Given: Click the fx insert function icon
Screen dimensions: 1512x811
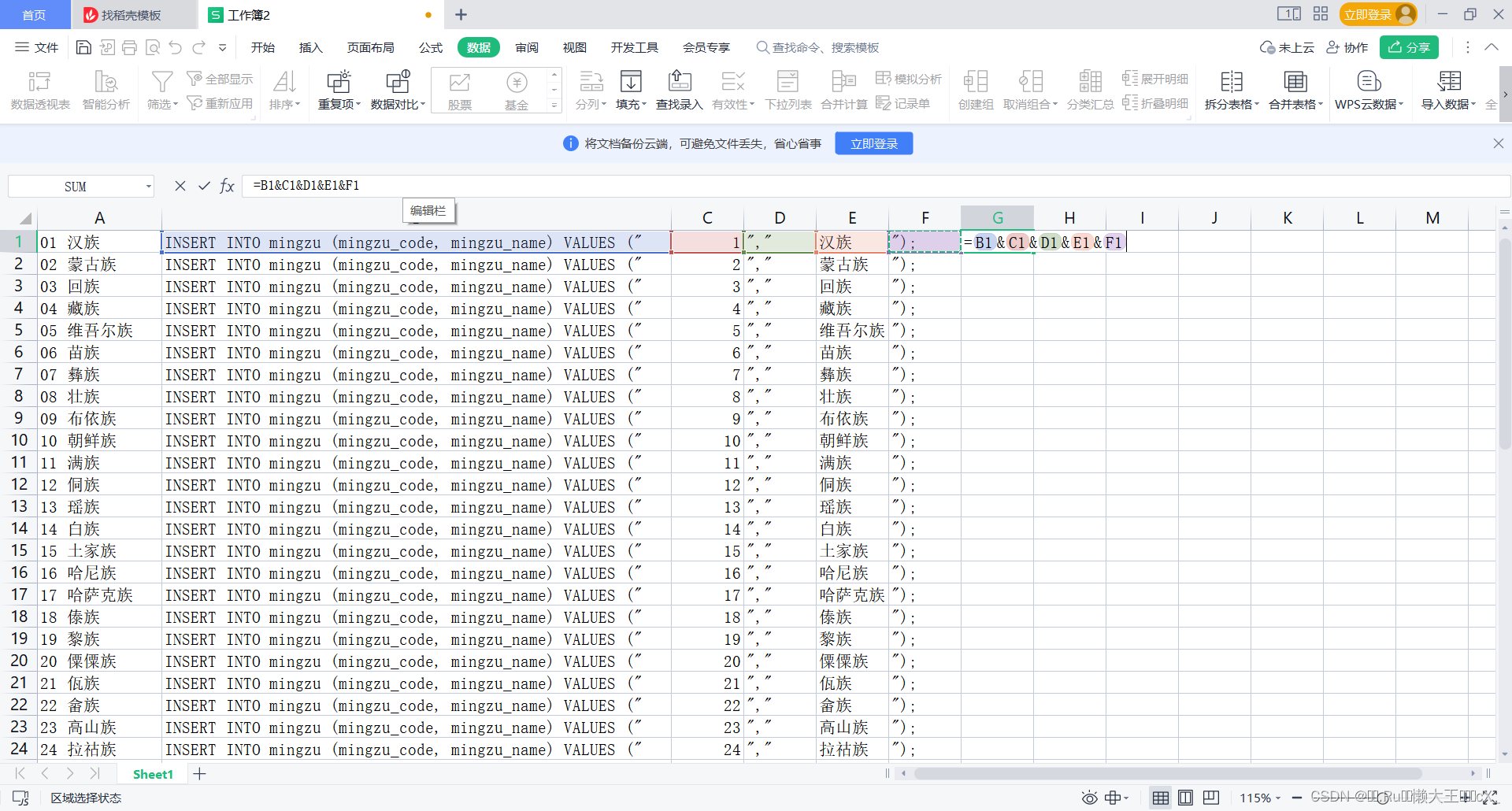Looking at the screenshot, I should pos(227,186).
